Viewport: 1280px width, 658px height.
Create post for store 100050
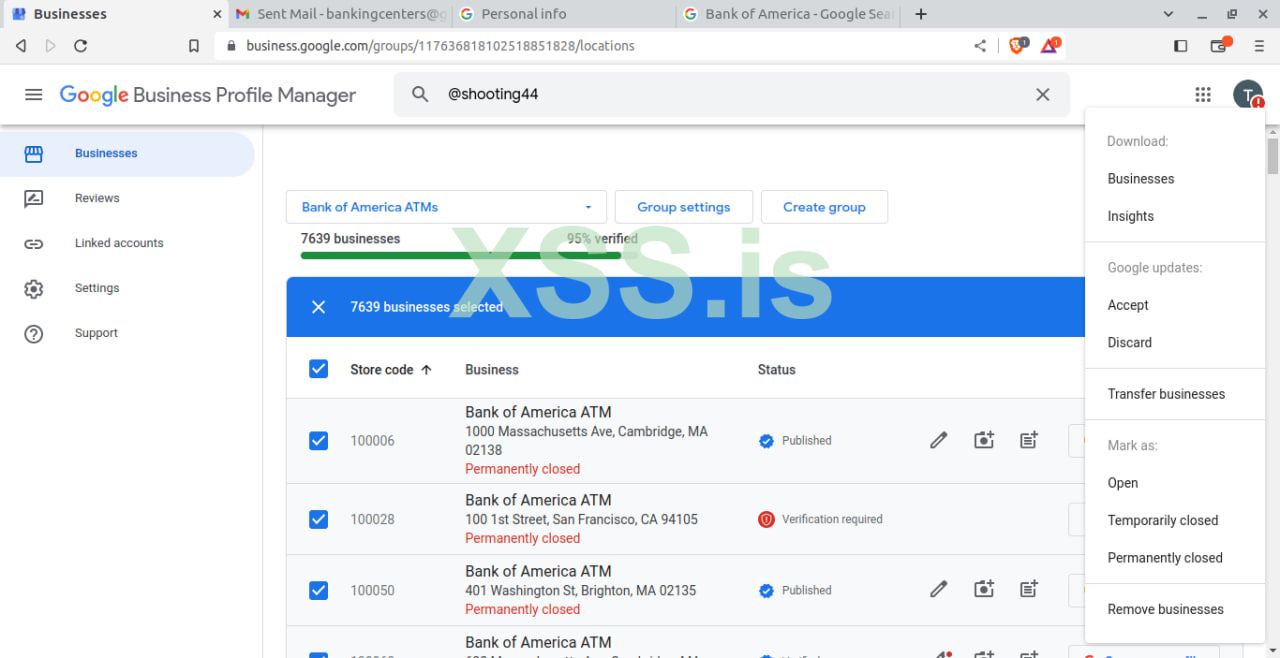tap(1029, 590)
